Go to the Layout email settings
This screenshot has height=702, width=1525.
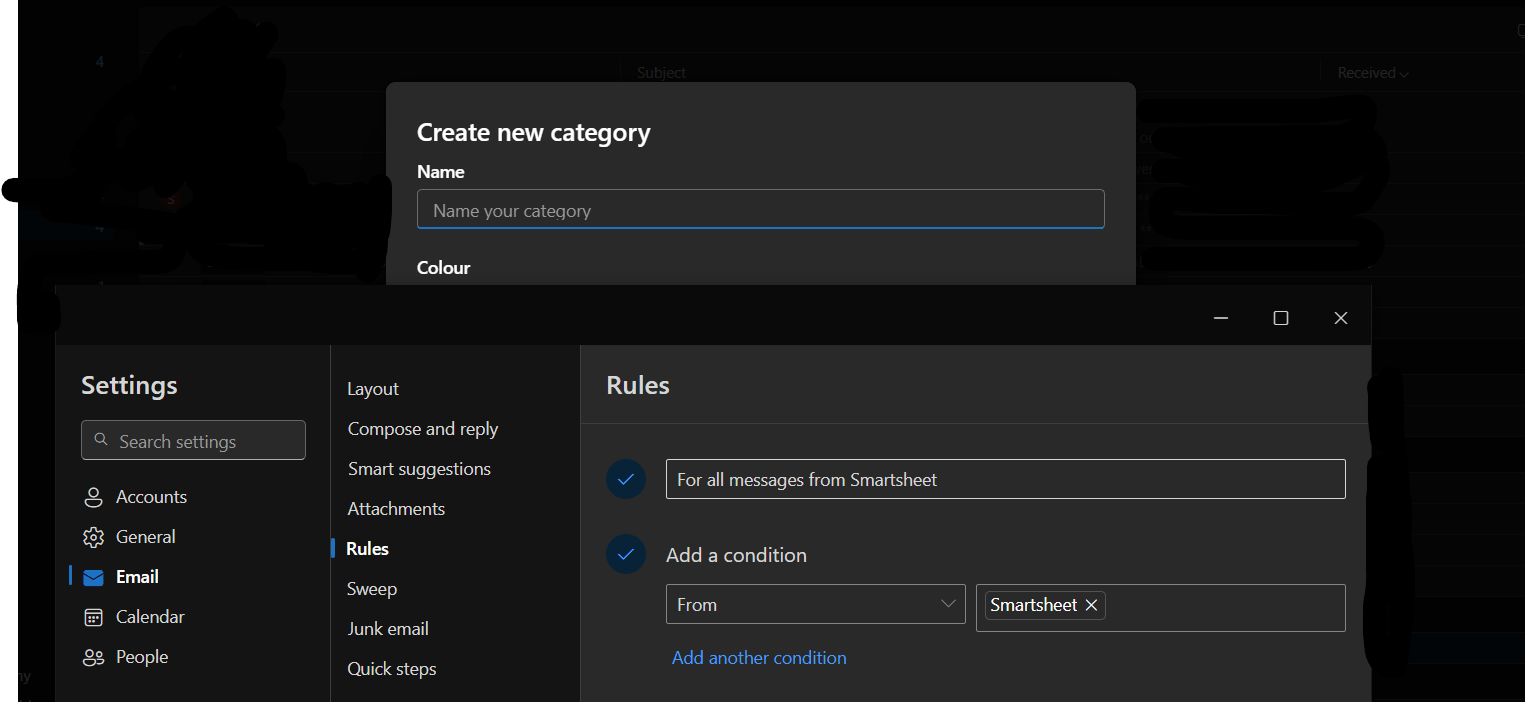pyautogui.click(x=373, y=389)
